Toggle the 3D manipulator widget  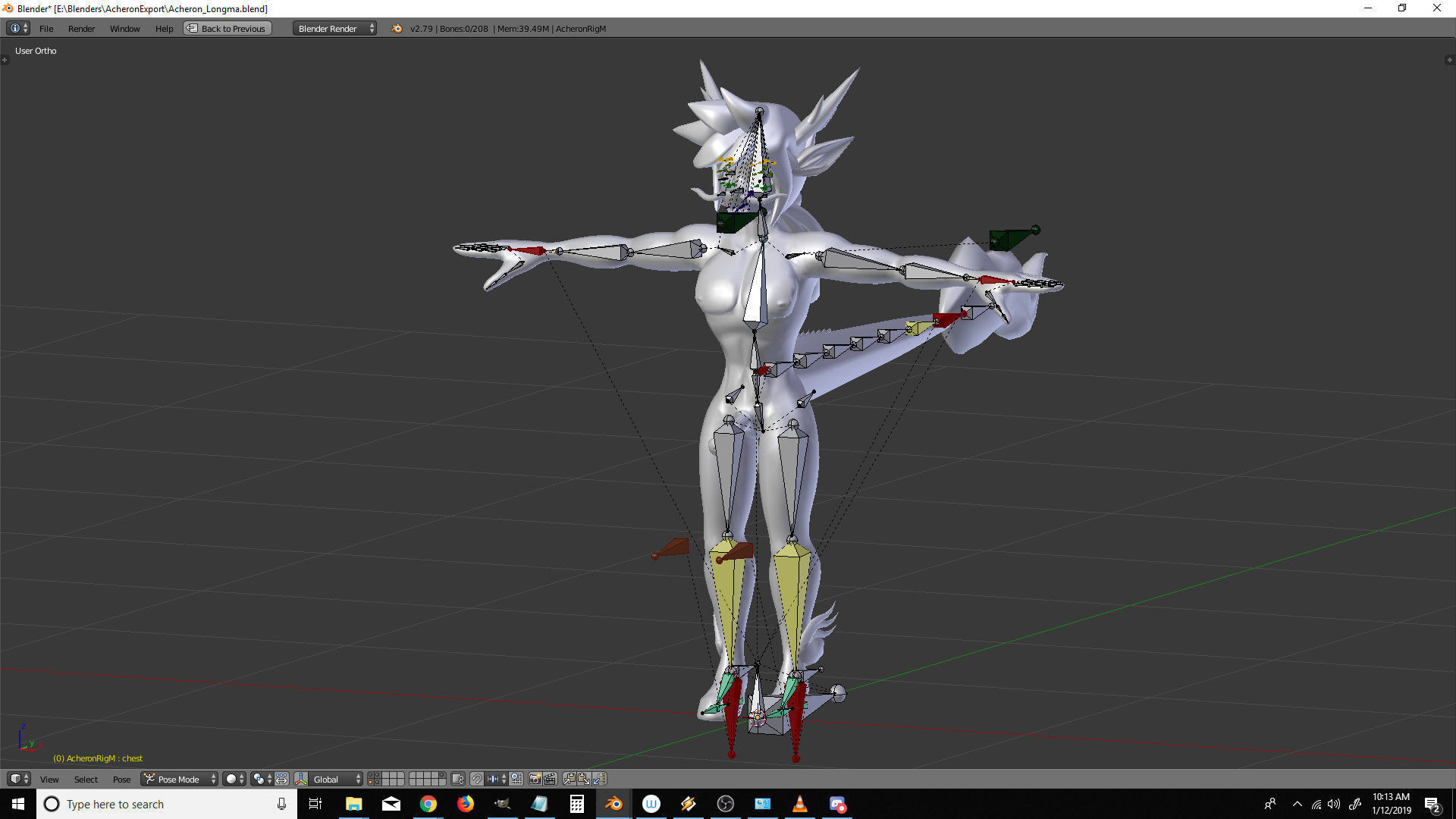coord(301,779)
